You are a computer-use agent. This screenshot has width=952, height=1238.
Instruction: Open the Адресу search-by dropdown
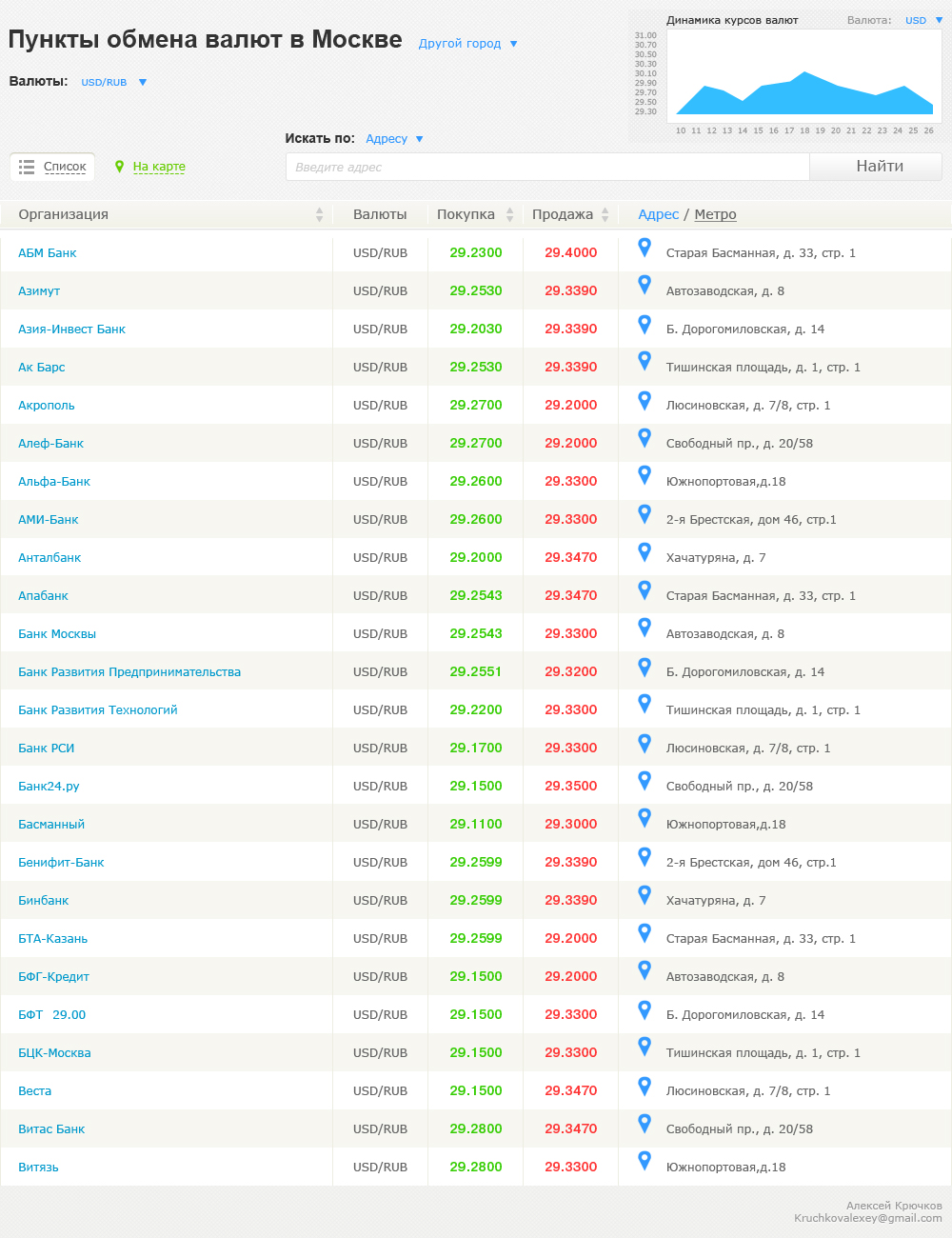coord(419,139)
